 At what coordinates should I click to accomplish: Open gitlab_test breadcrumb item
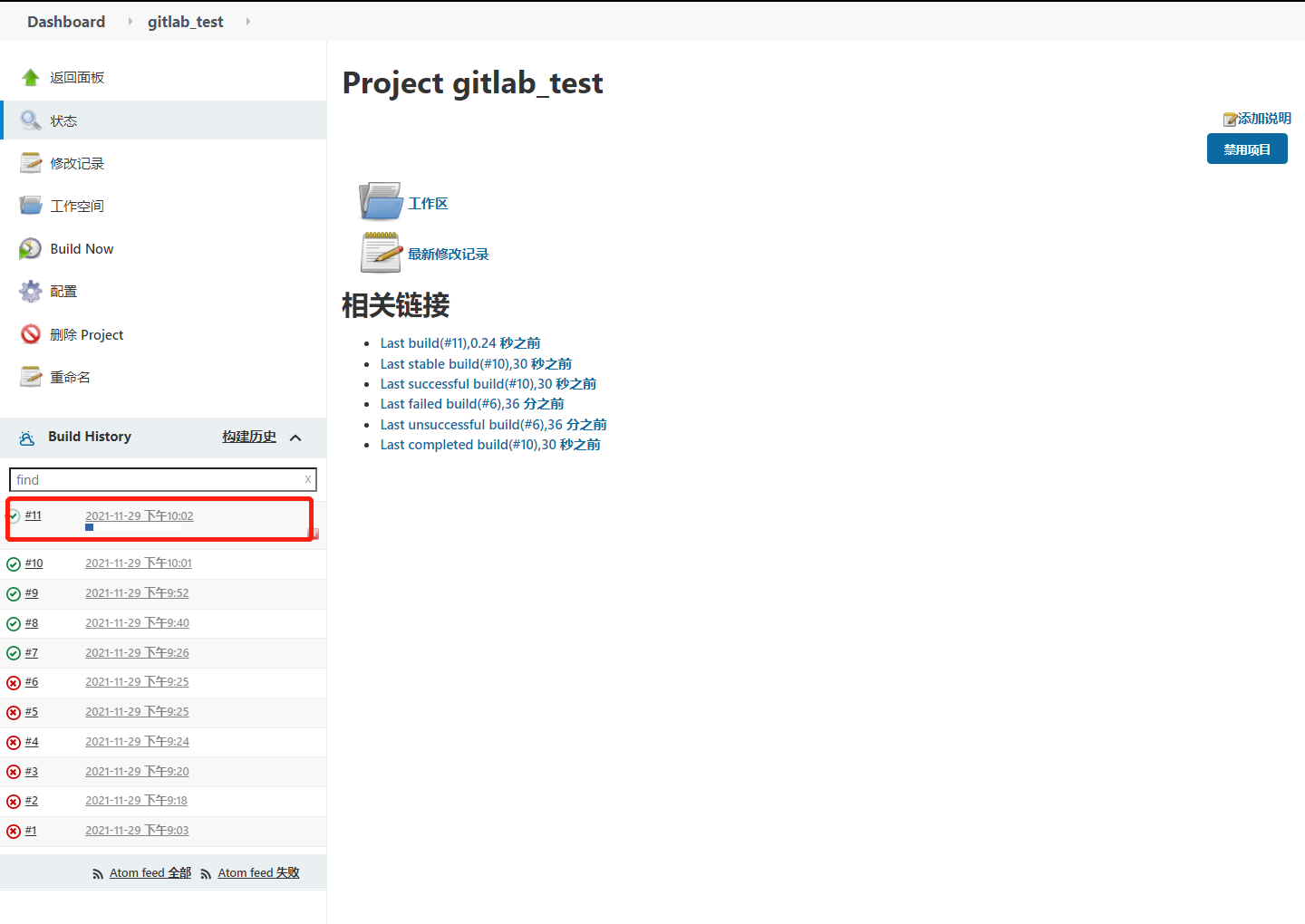pyautogui.click(x=186, y=22)
